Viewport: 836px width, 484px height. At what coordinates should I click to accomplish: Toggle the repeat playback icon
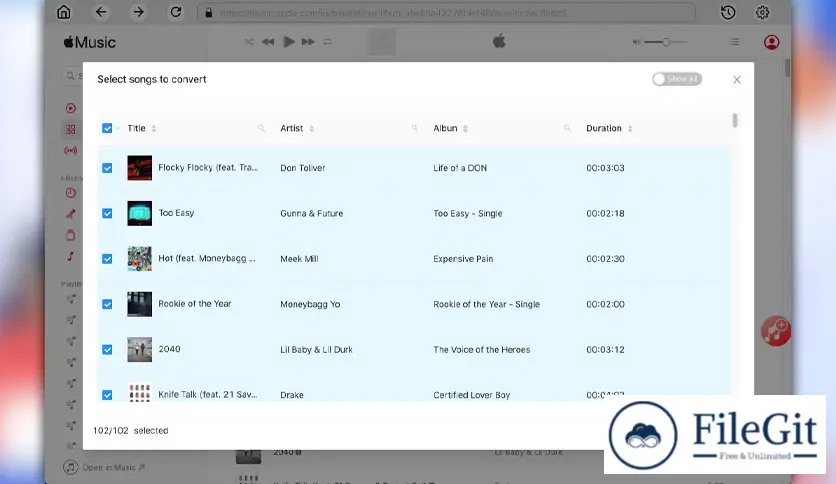pyautogui.click(x=327, y=42)
